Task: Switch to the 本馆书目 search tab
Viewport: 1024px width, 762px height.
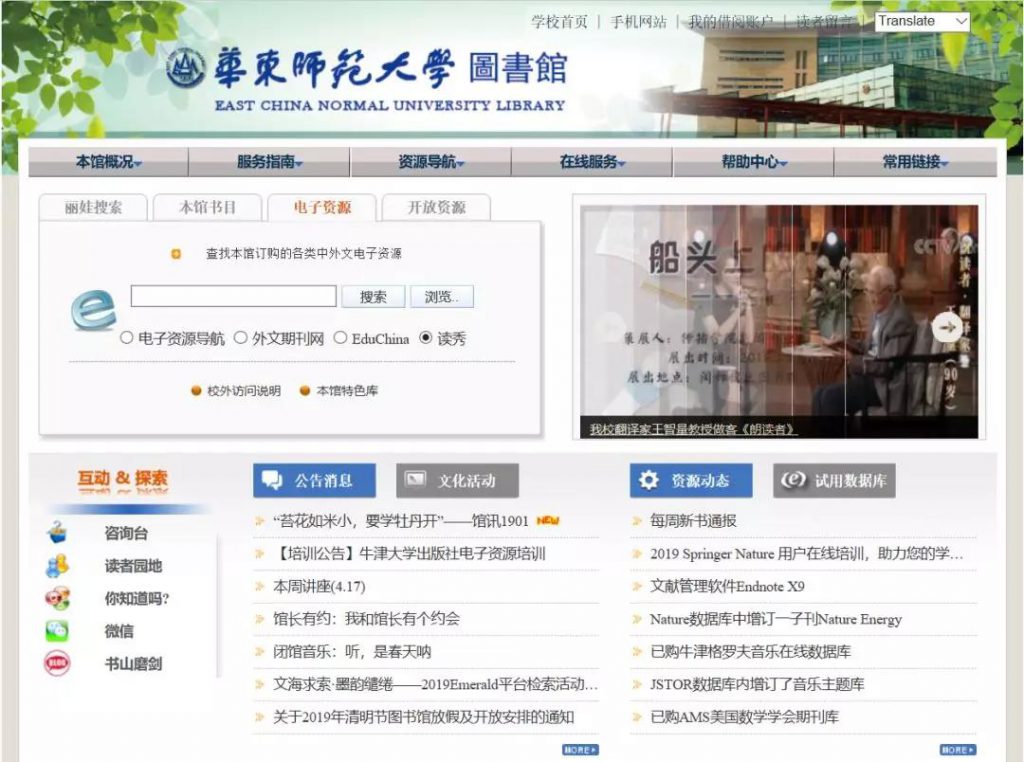Action: click(x=207, y=208)
